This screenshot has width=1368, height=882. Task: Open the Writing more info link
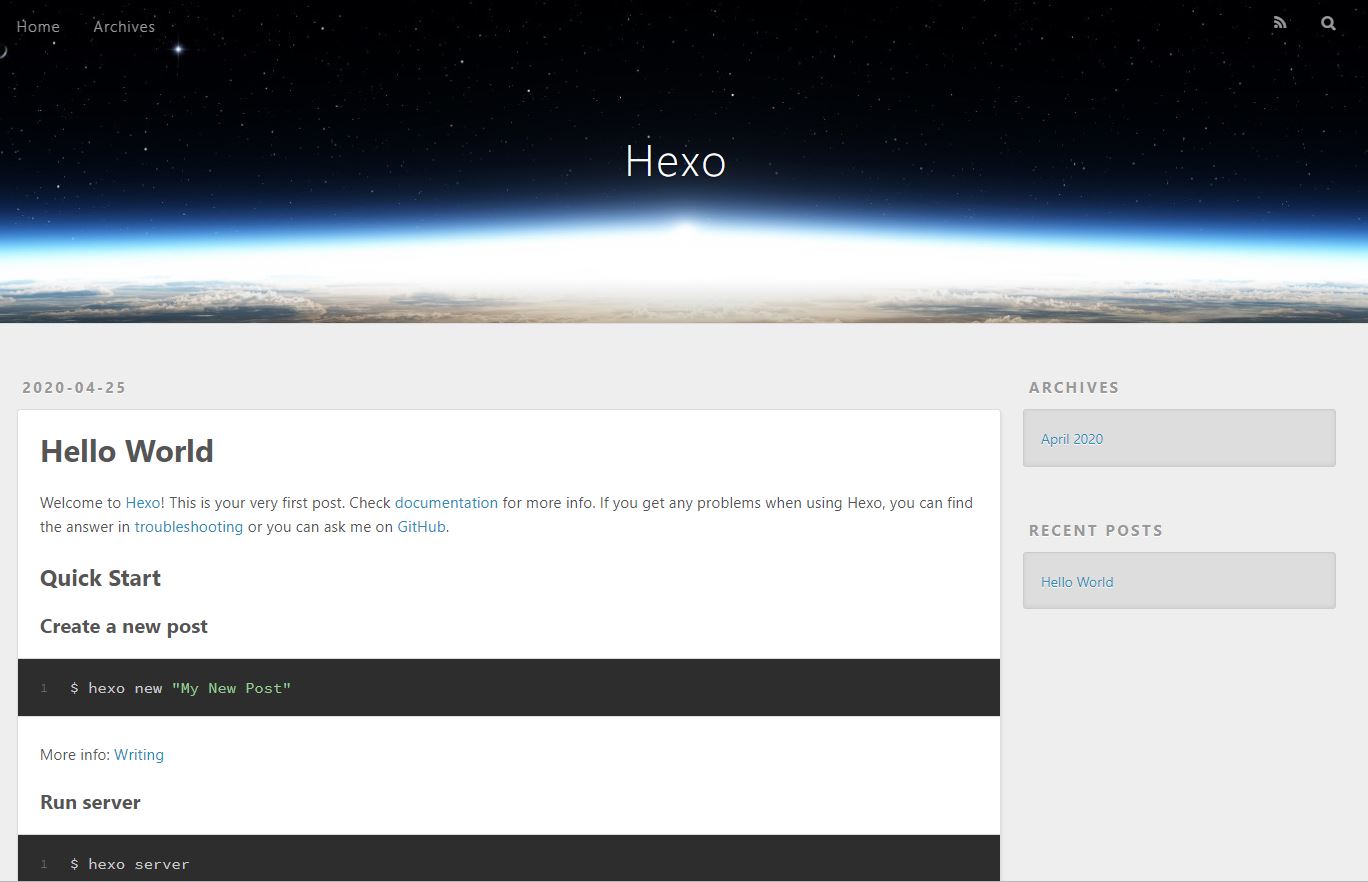pos(139,755)
